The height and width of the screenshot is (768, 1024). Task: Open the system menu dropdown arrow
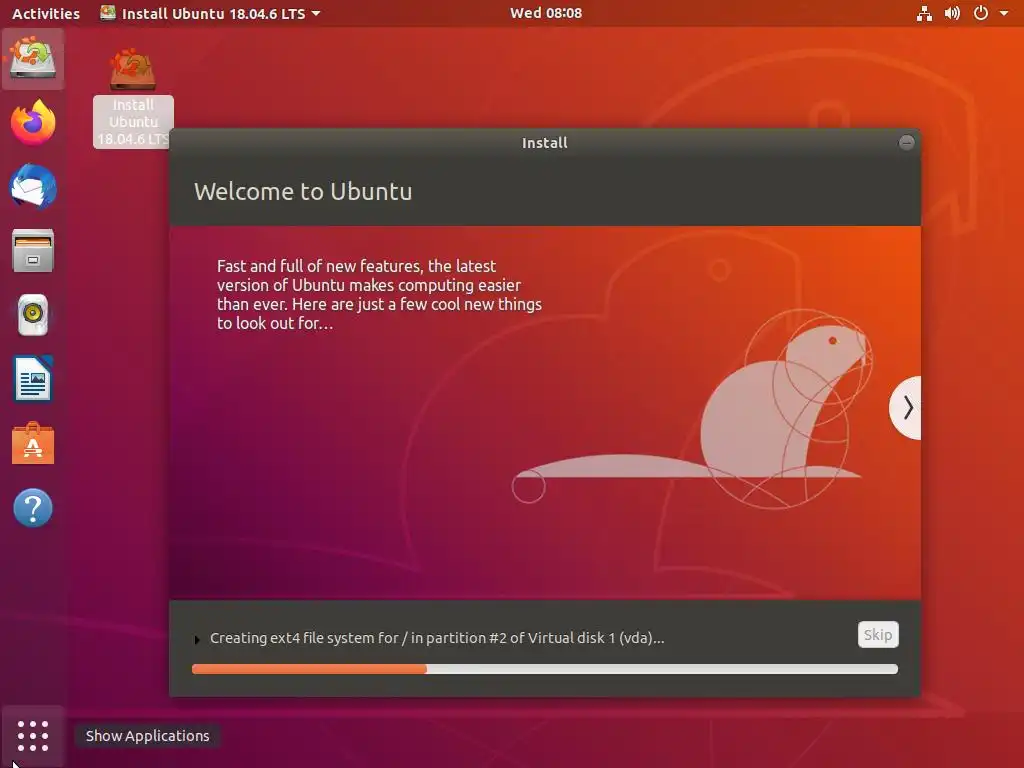(1004, 13)
